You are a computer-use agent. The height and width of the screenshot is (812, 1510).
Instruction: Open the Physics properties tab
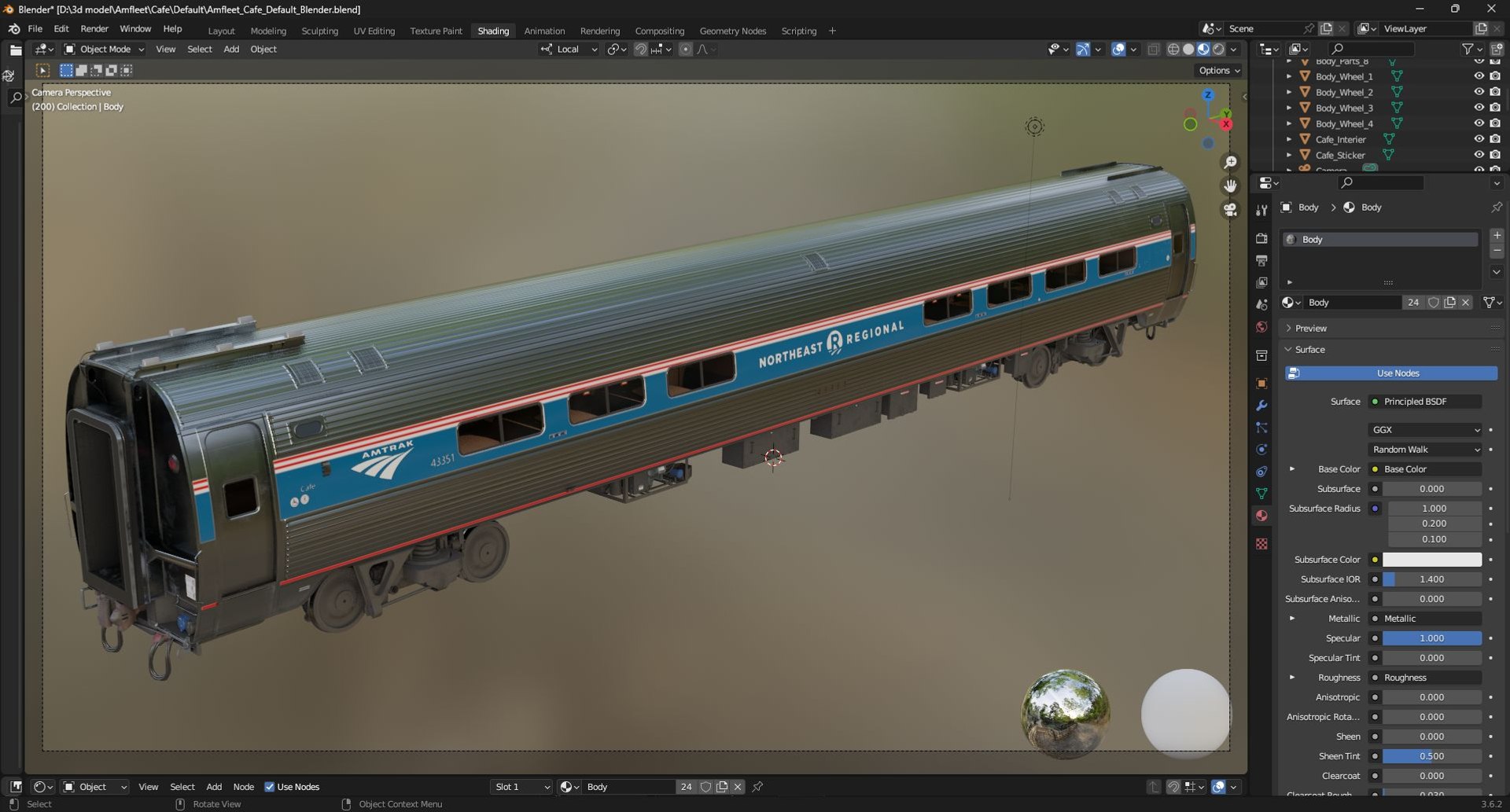1261,450
